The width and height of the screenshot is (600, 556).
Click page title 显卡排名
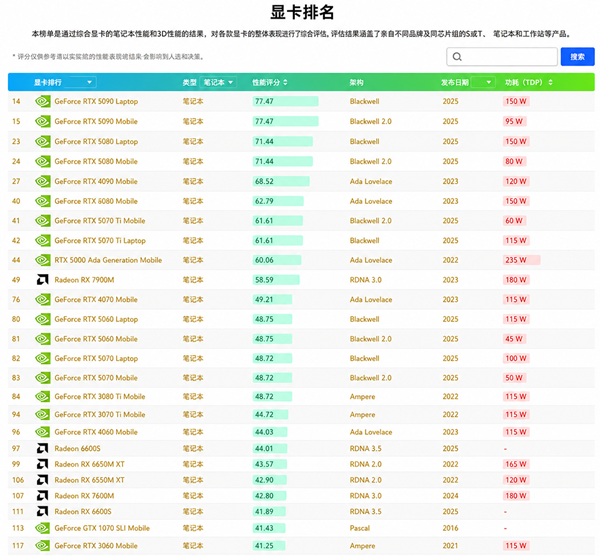click(302, 12)
